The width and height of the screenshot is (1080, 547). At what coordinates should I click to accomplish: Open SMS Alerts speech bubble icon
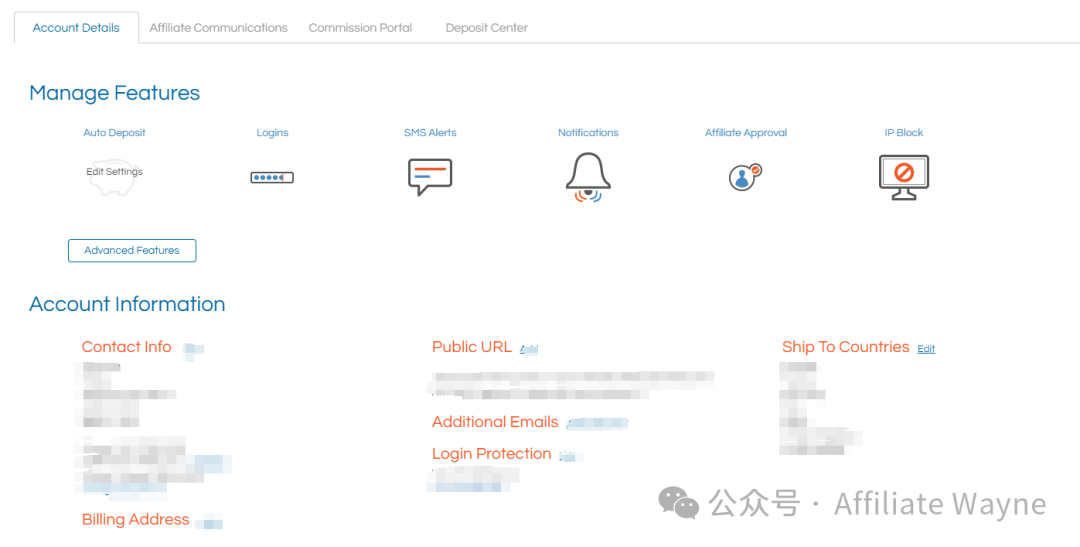(x=430, y=177)
